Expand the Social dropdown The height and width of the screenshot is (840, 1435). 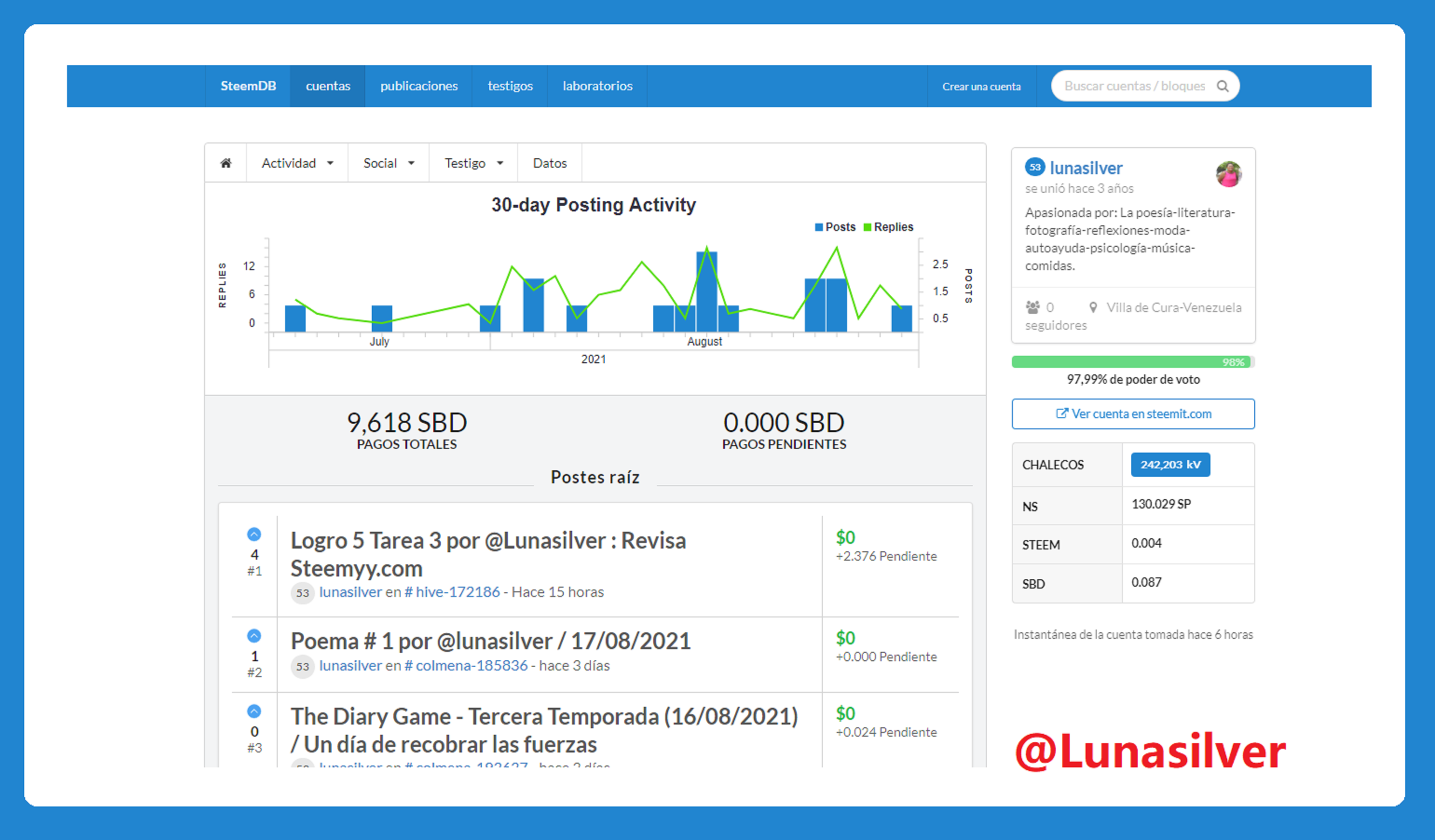tap(389, 163)
